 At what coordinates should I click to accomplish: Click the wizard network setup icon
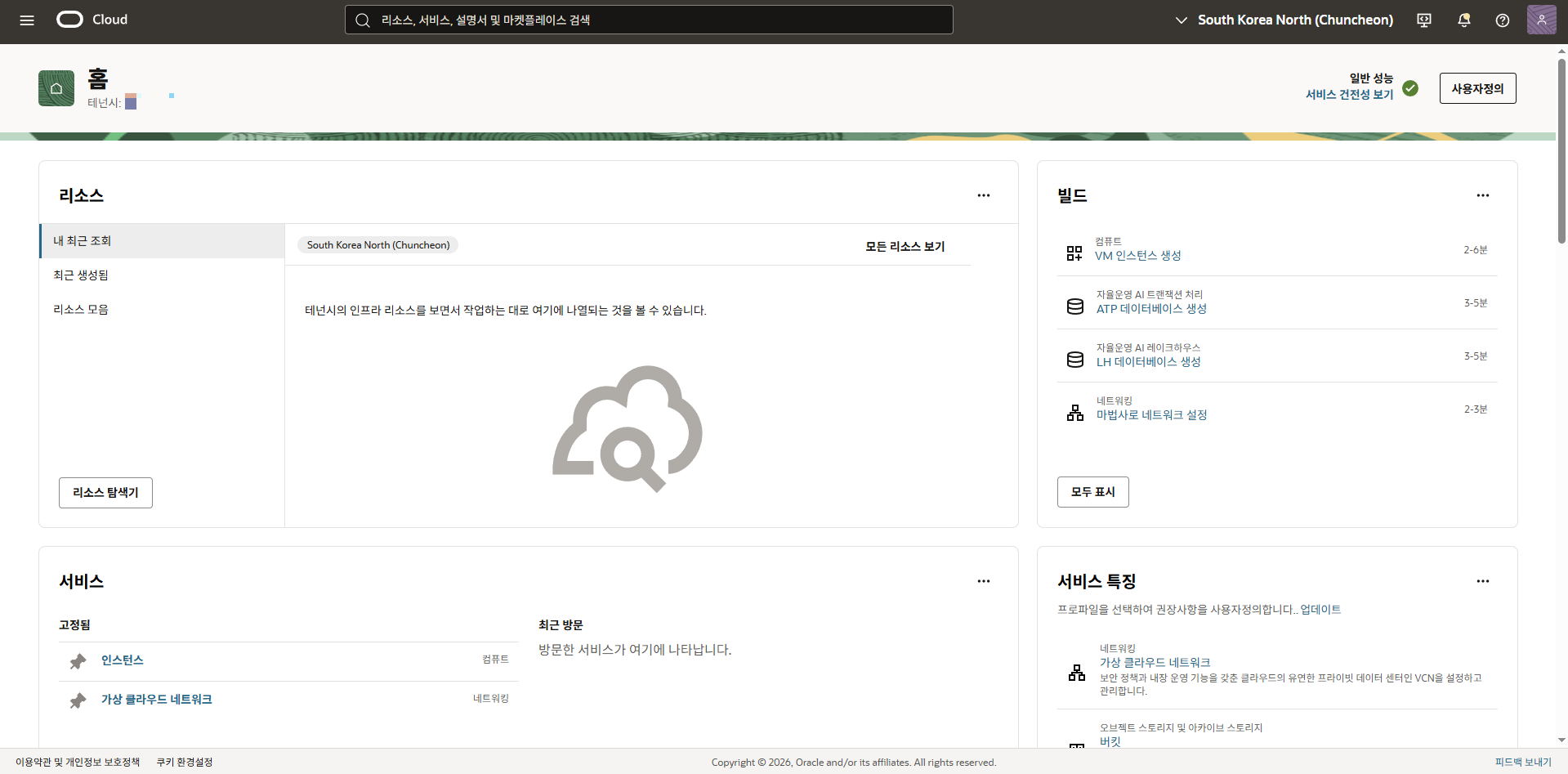(x=1075, y=413)
